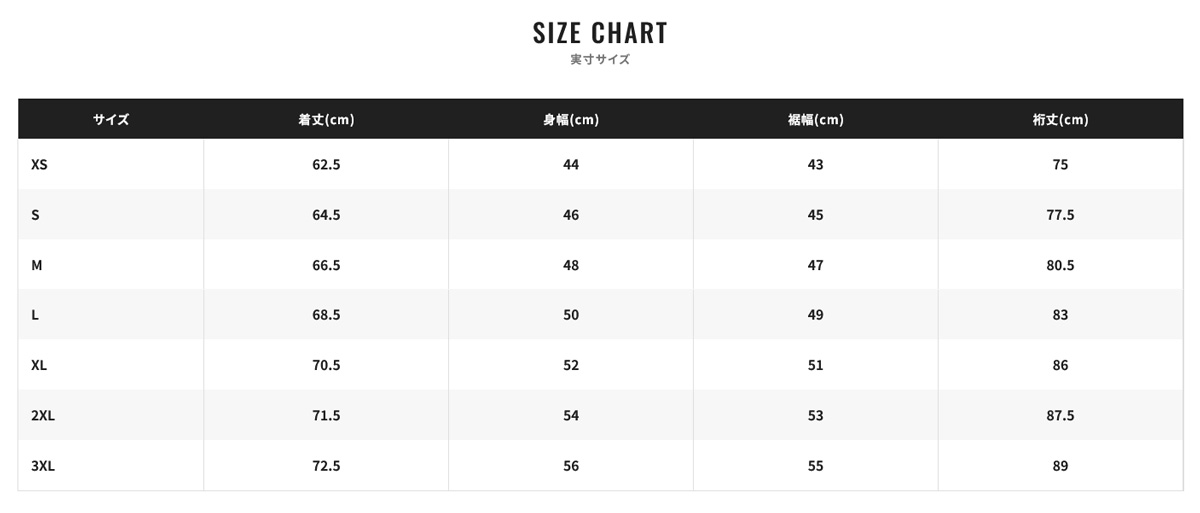Select the XL size row label
This screenshot has height=513, width=1200.
click(x=39, y=365)
